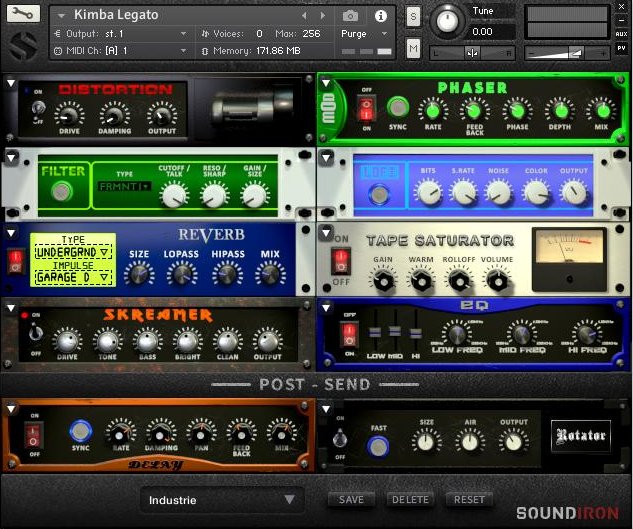Toggle the Rotator on/off switch
Screen dimensions: 633x529
coord(340,439)
